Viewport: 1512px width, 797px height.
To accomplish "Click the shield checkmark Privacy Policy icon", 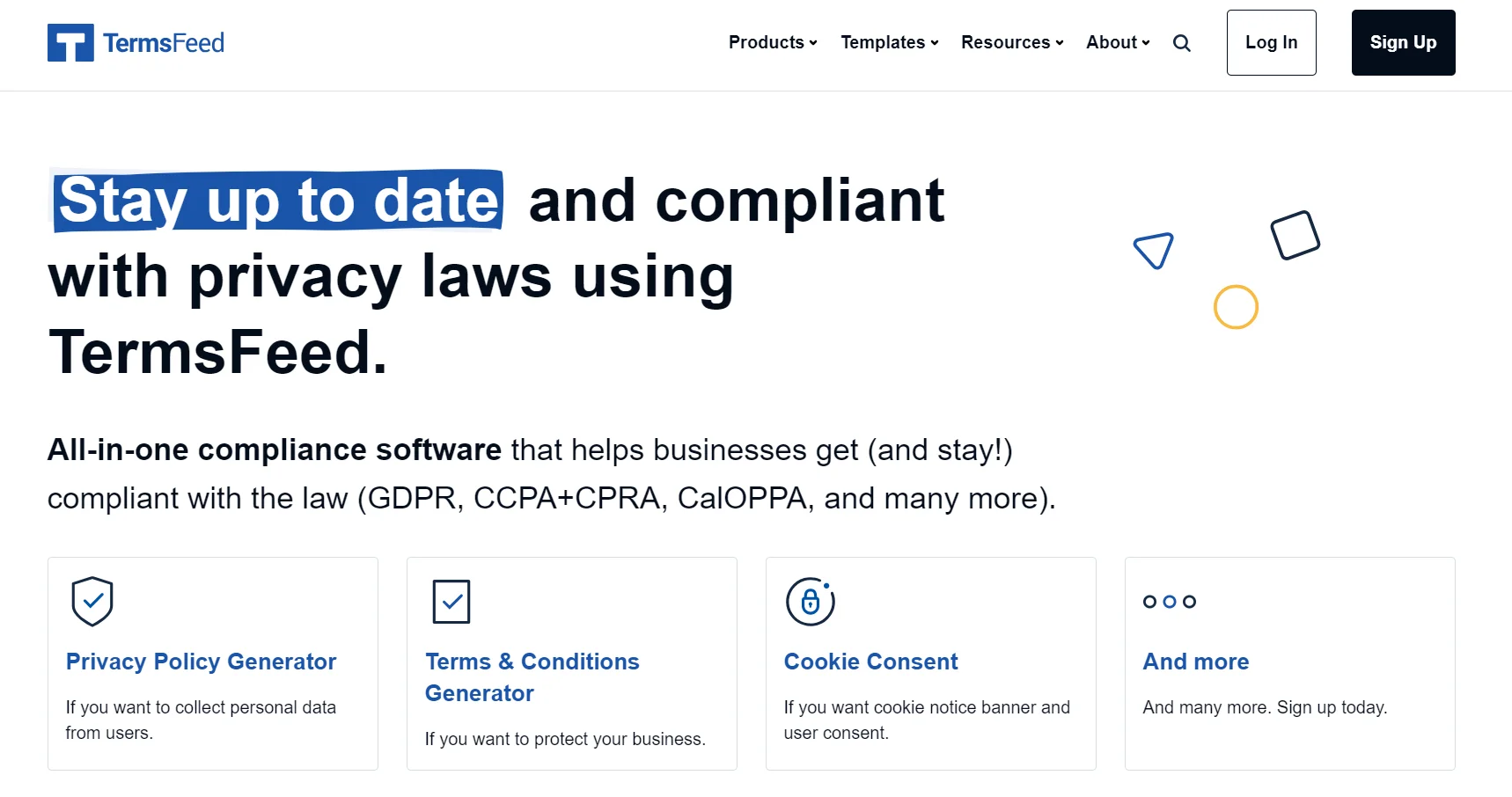I will pos(92,602).
